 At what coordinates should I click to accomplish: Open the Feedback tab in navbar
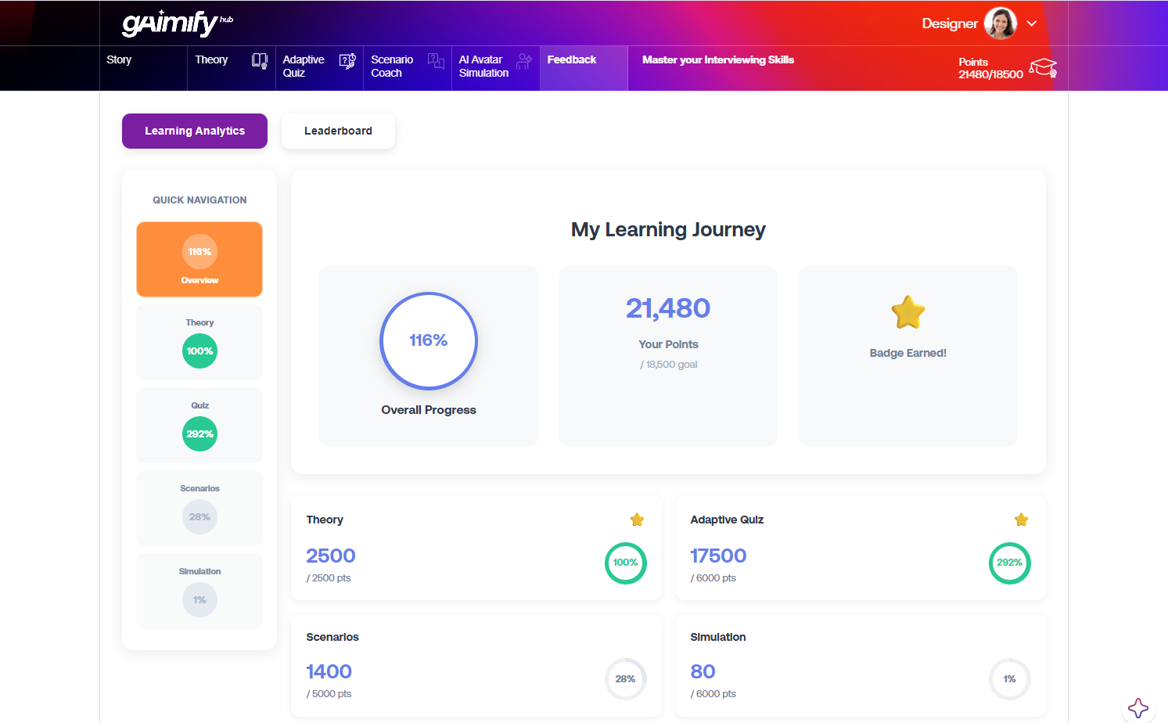point(572,60)
